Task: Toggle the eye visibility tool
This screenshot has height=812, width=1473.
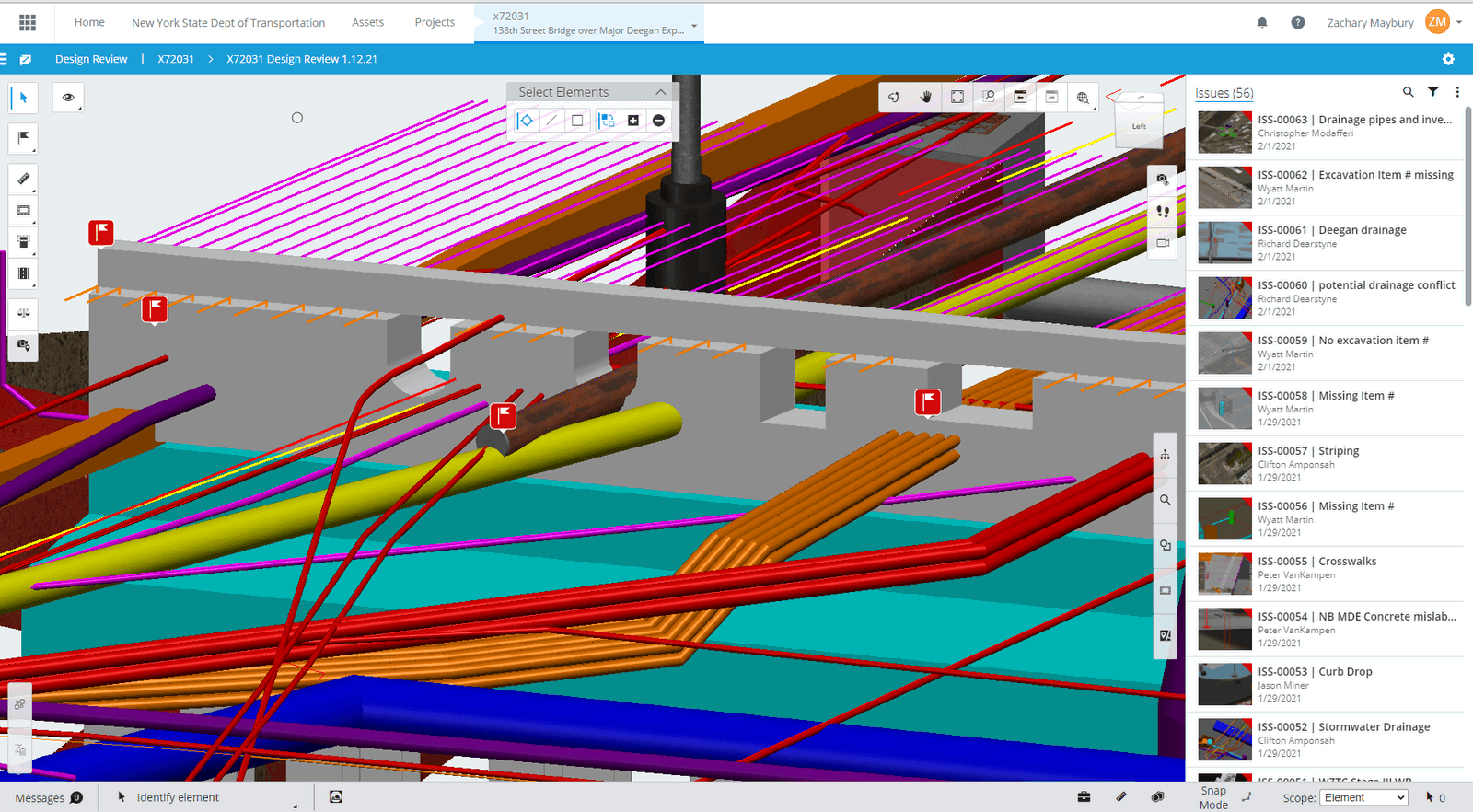Action: (68, 97)
